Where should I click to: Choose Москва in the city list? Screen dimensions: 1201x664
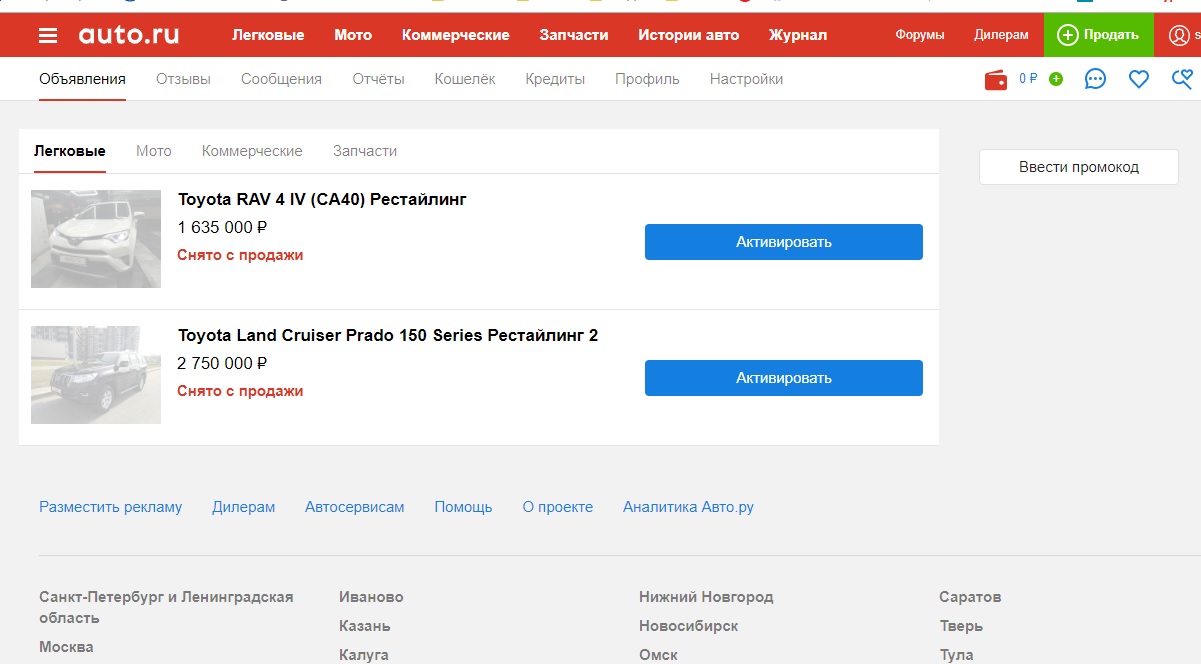[66, 647]
